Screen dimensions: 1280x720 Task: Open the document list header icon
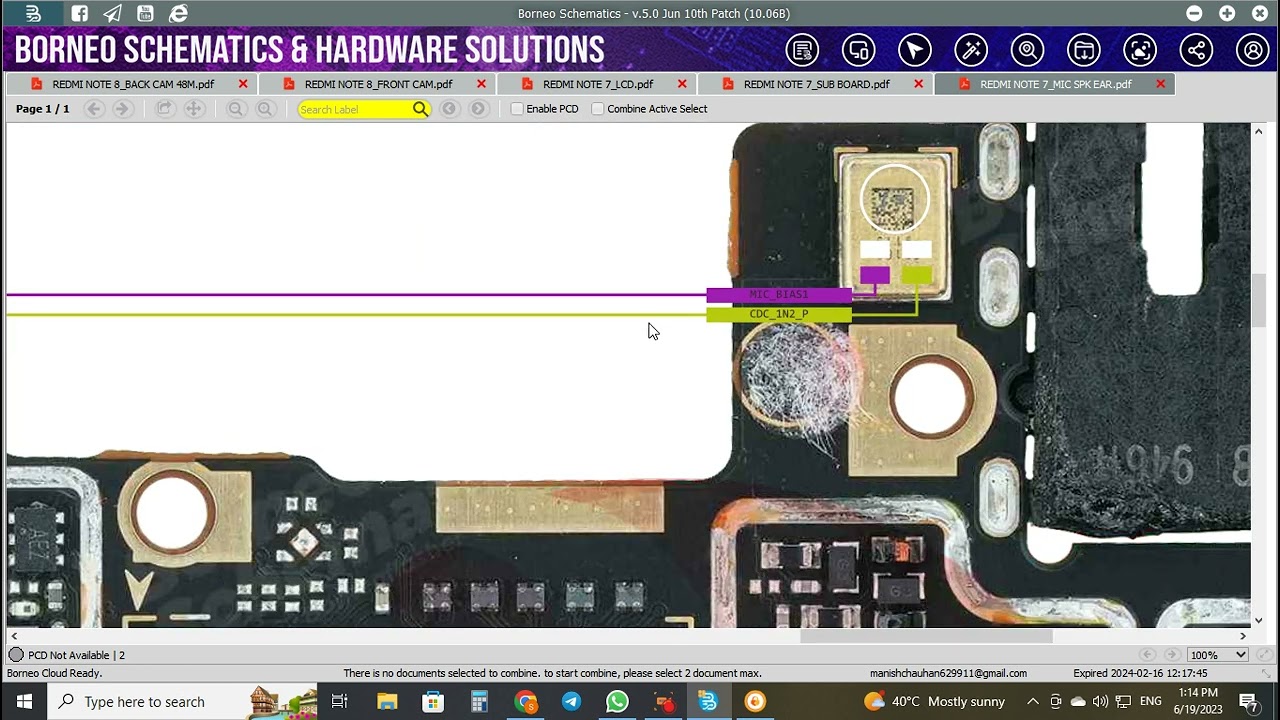coord(802,50)
